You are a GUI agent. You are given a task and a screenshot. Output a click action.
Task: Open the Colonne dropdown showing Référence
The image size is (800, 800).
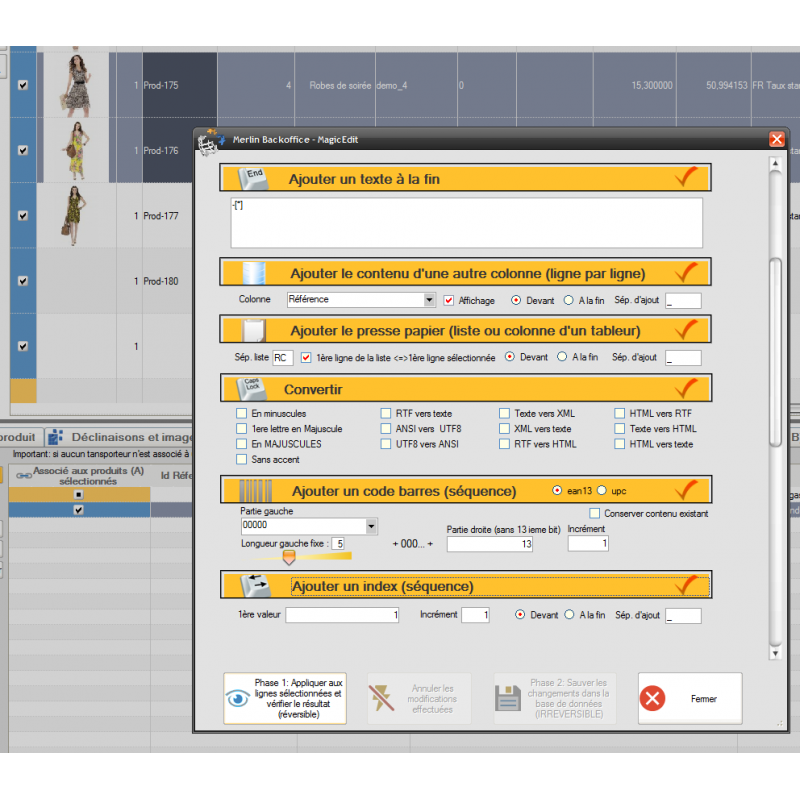click(429, 299)
